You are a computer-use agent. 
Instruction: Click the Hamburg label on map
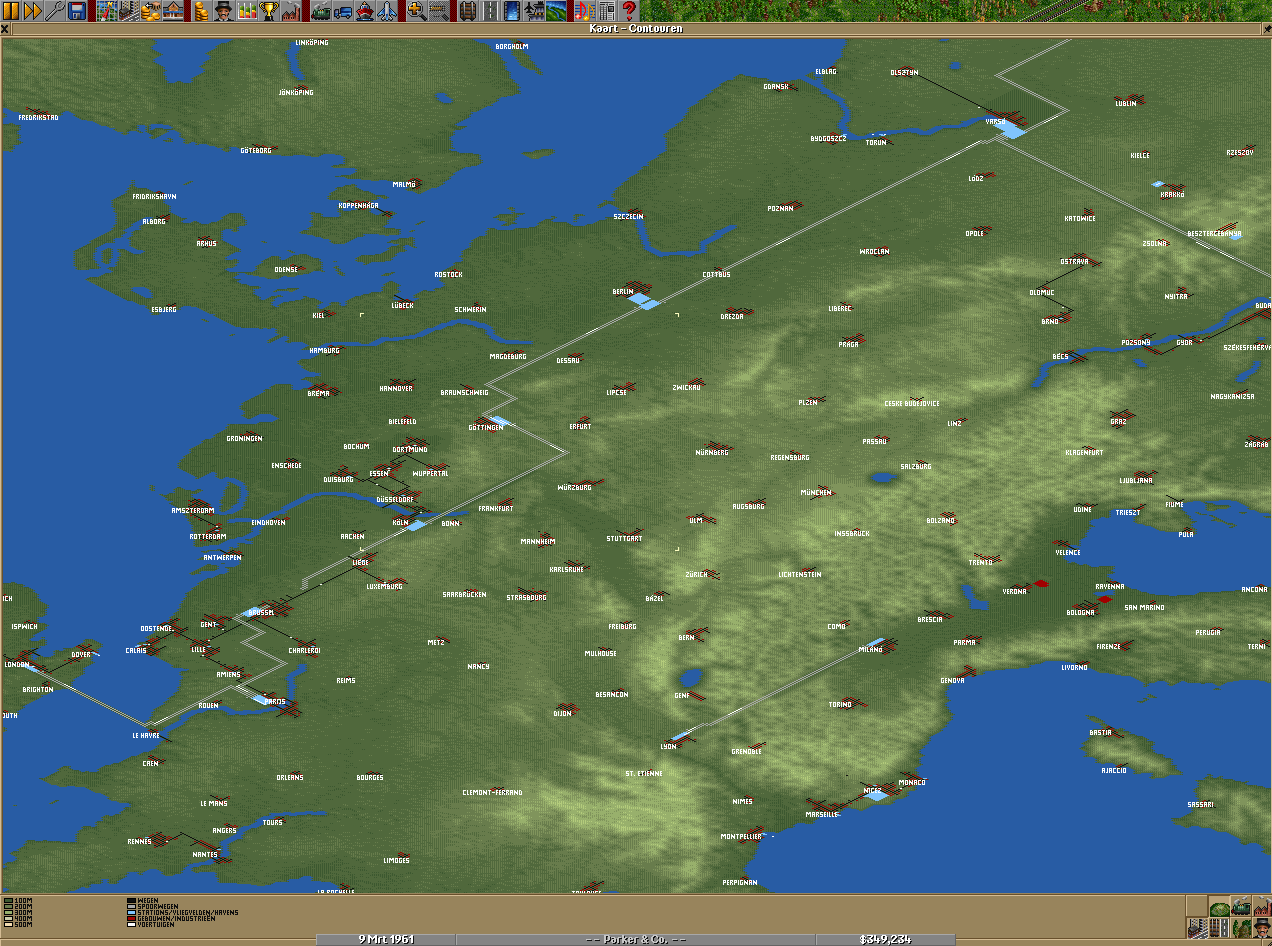(324, 350)
